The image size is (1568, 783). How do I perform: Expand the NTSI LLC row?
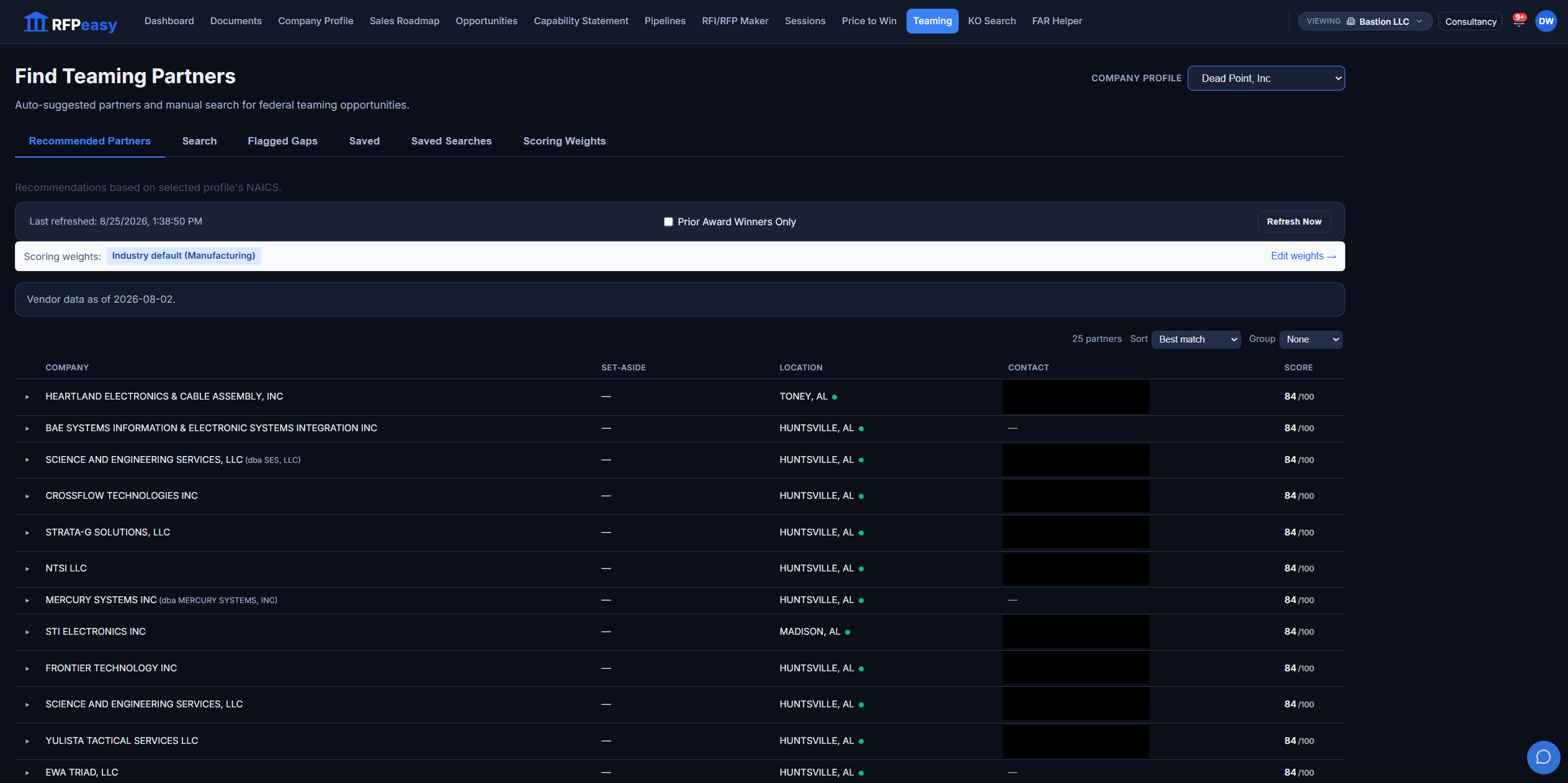click(27, 568)
